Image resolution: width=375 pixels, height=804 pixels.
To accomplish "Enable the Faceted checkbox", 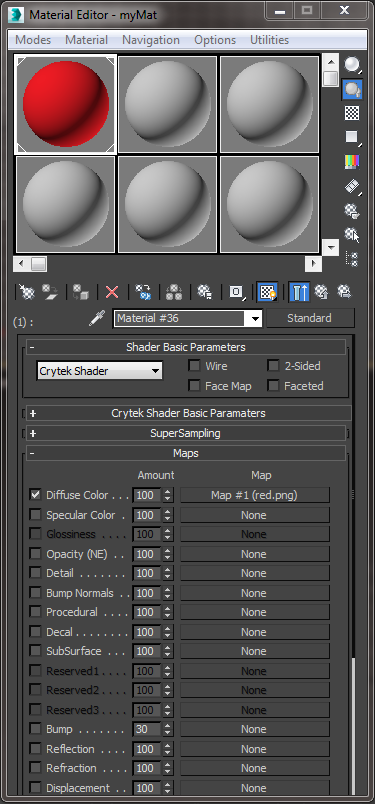I will point(273,386).
